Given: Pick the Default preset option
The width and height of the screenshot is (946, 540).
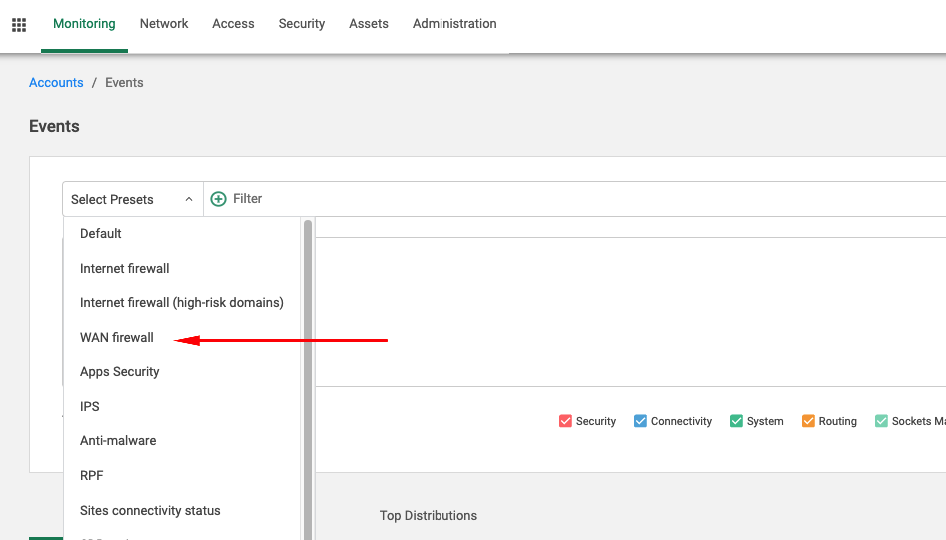Looking at the screenshot, I should point(101,233).
